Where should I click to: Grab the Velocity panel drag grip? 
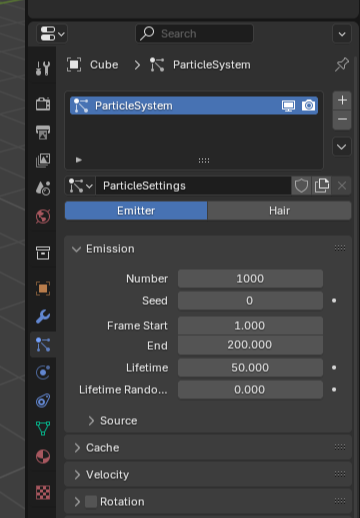(340, 474)
